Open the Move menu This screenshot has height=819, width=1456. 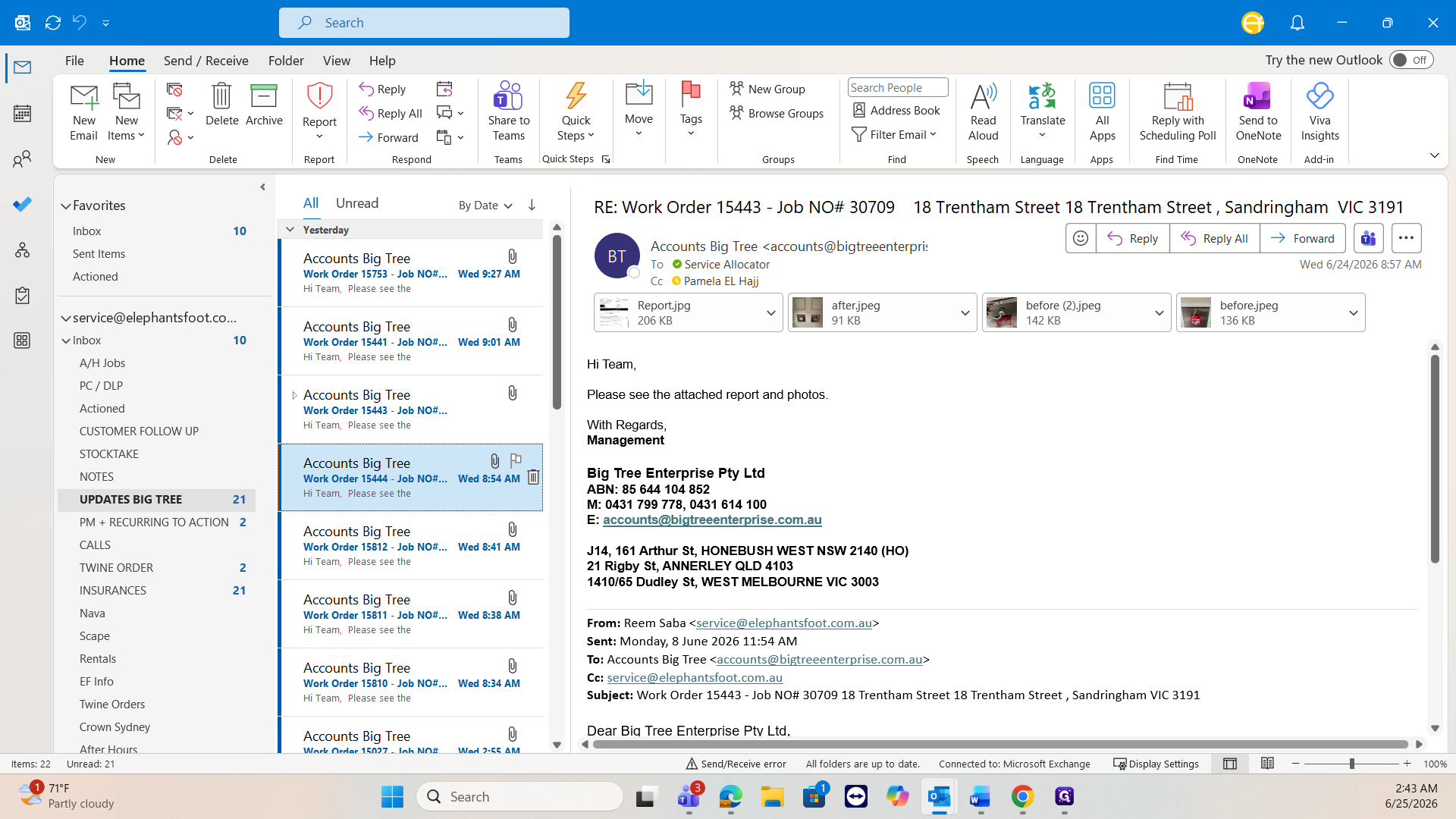(x=639, y=110)
